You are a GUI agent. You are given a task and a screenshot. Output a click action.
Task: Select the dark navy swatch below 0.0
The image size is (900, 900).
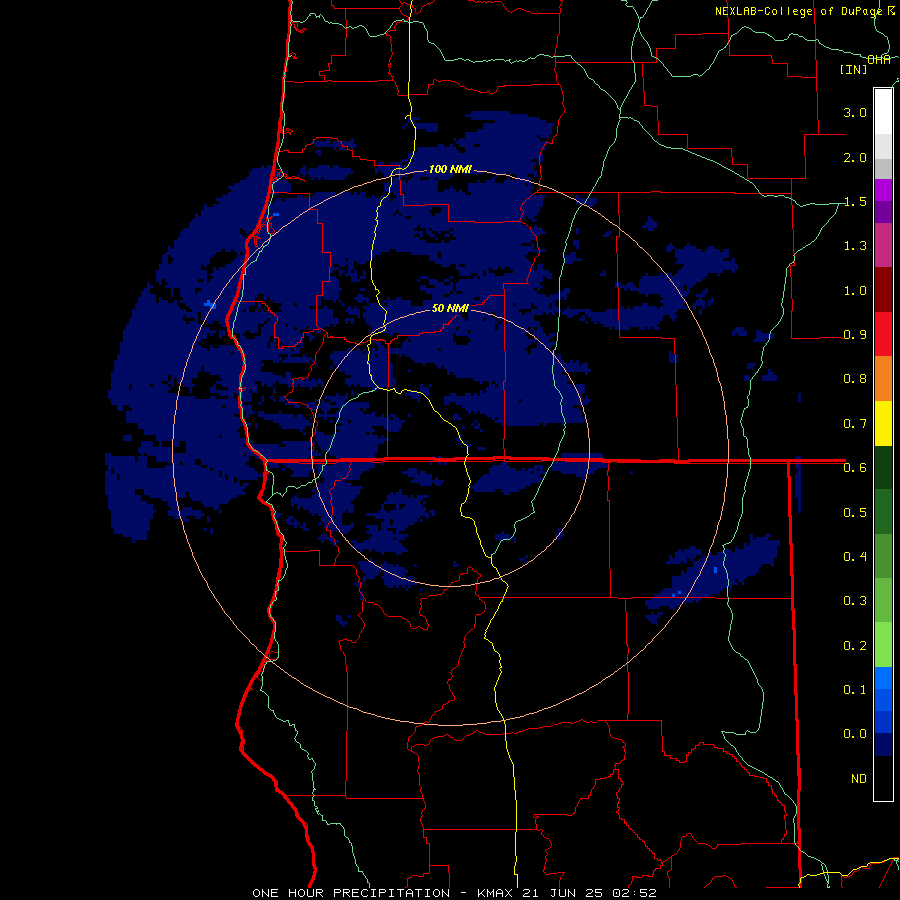tap(883, 744)
